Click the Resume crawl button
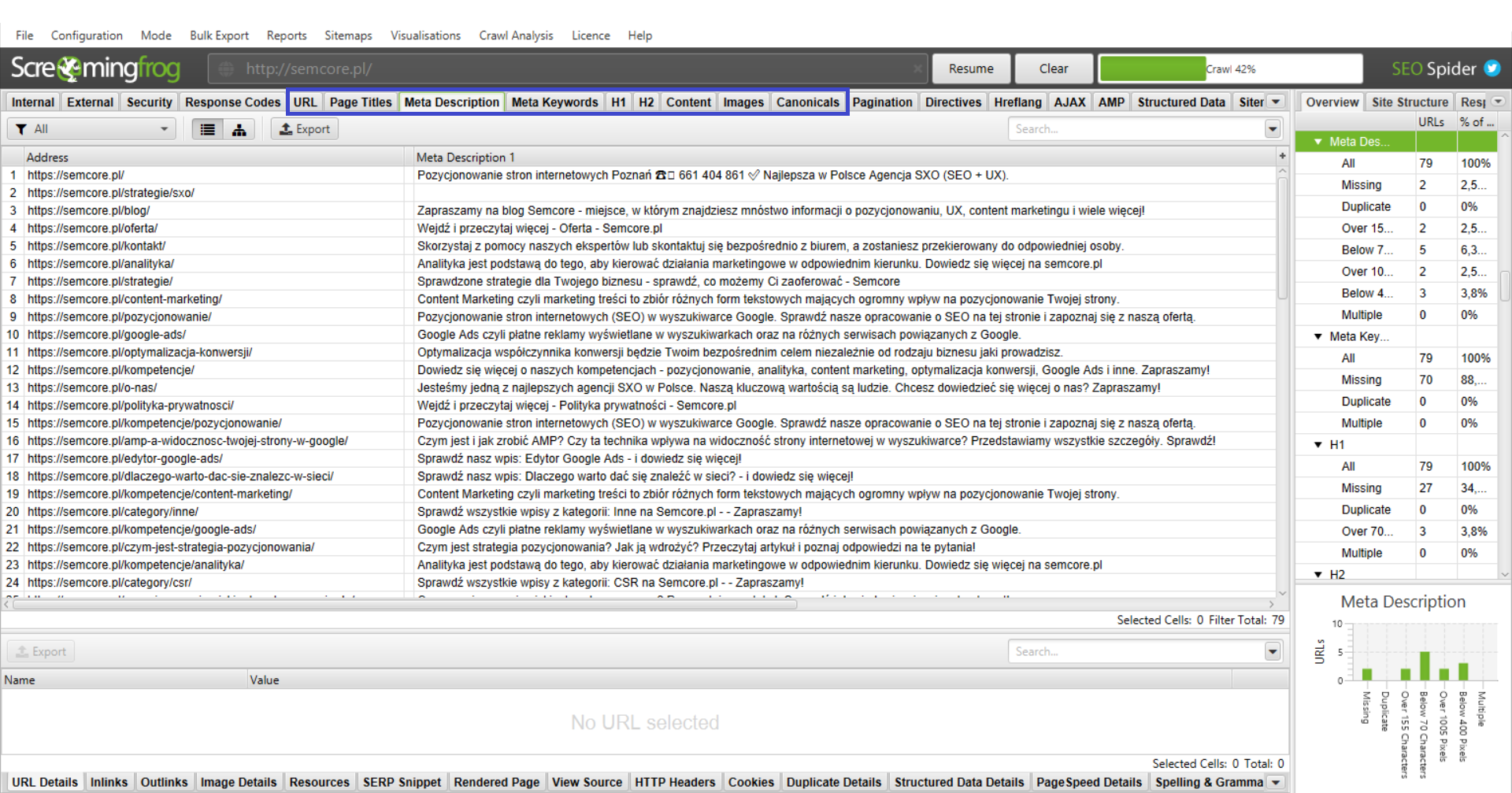Image resolution: width=1512 pixels, height=793 pixels. click(971, 69)
